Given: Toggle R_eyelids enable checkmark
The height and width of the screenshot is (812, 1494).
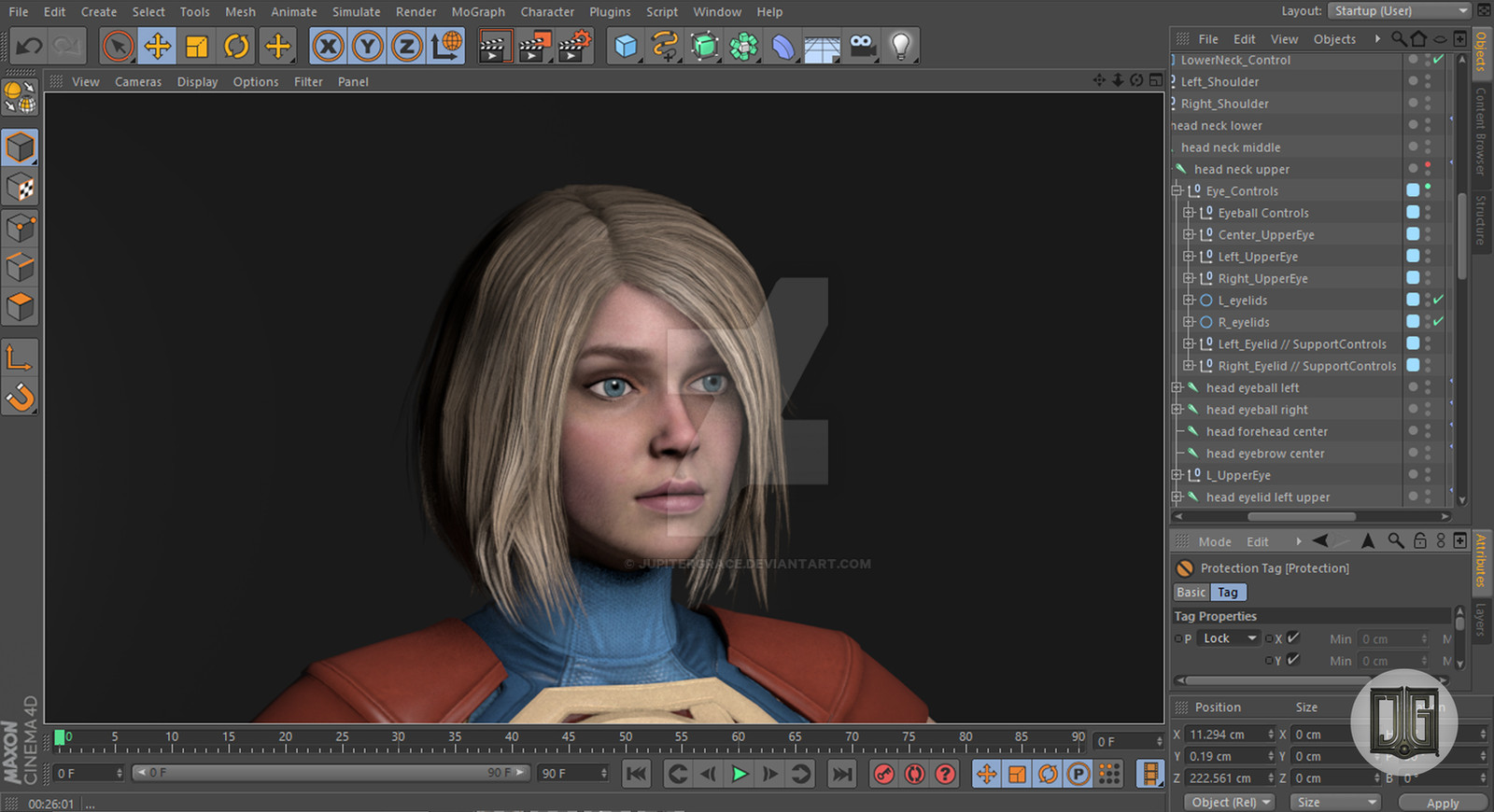Looking at the screenshot, I should [x=1439, y=321].
